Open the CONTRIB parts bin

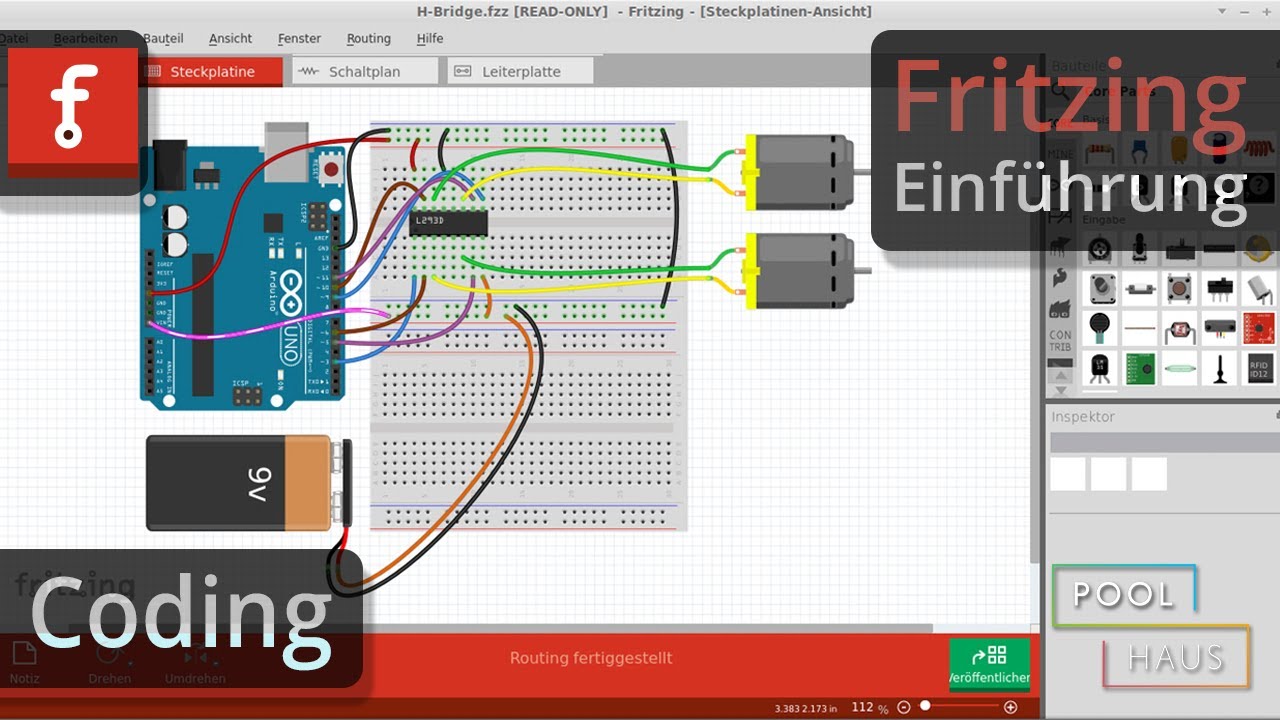point(1060,341)
